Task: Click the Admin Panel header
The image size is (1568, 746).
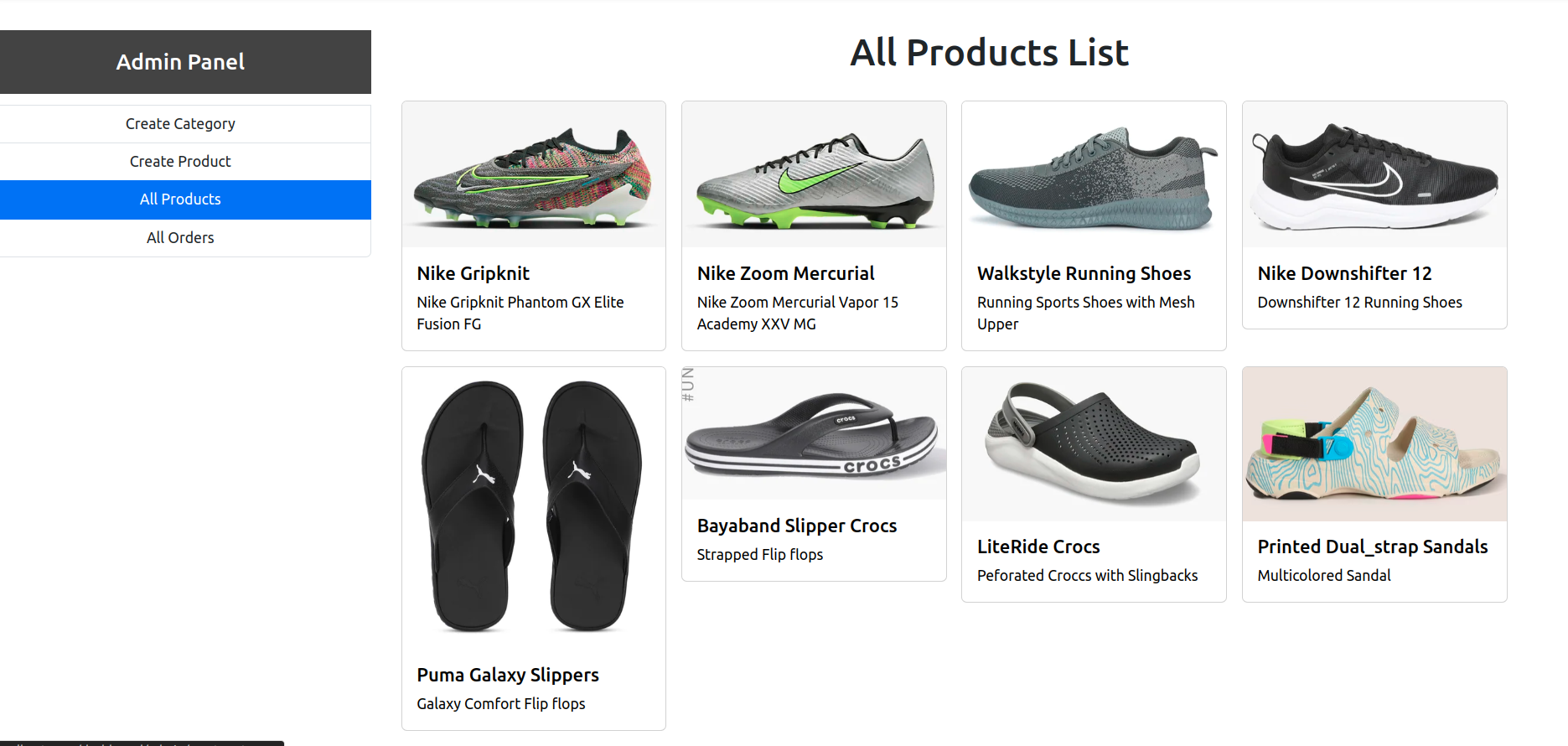Action: (x=180, y=61)
